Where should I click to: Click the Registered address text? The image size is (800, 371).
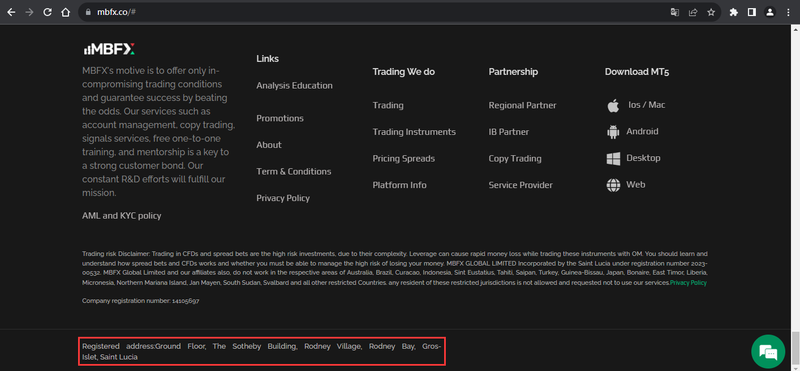[x=261, y=352]
